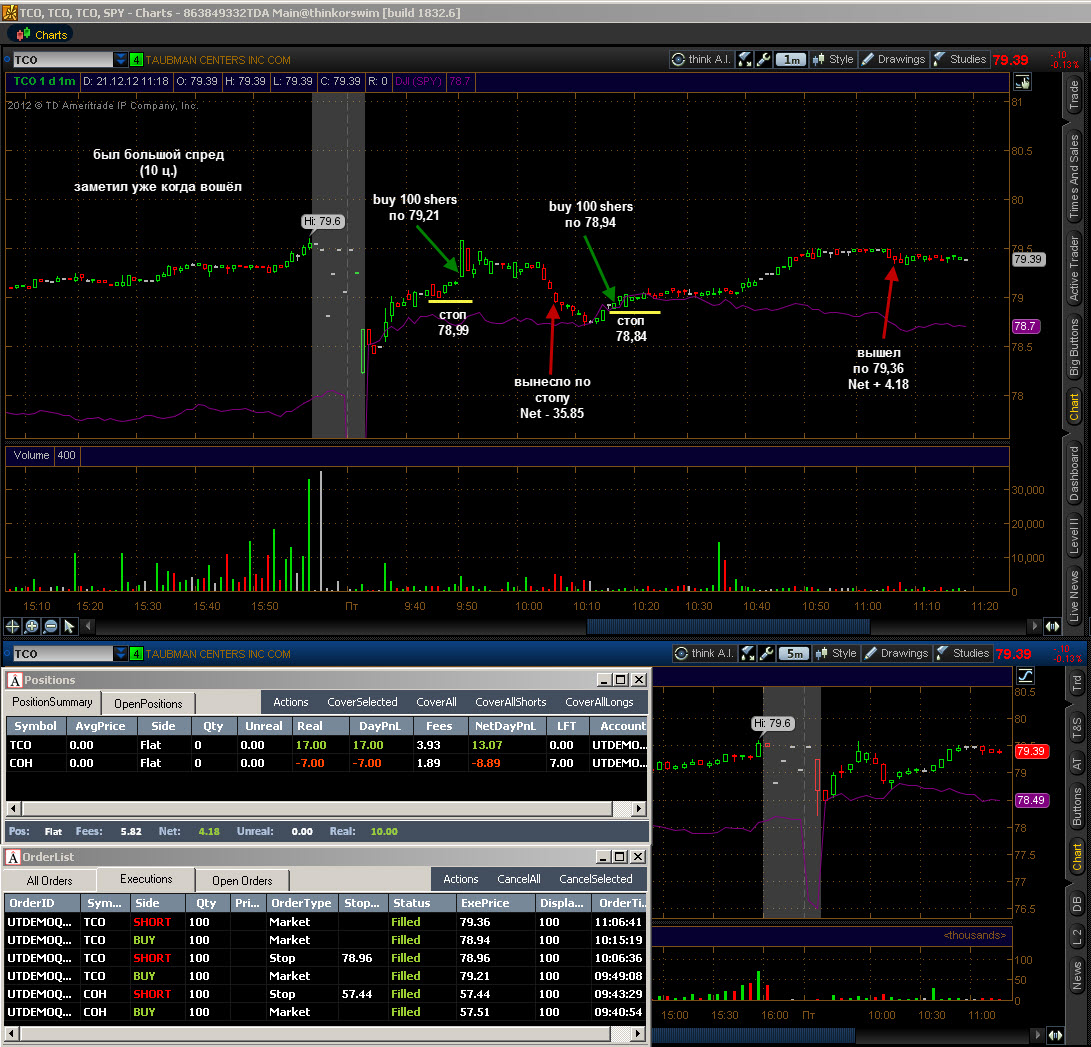Toggle the 5m timeframe button in lower chart
Screen dimensions: 1091x1047
coord(794,654)
